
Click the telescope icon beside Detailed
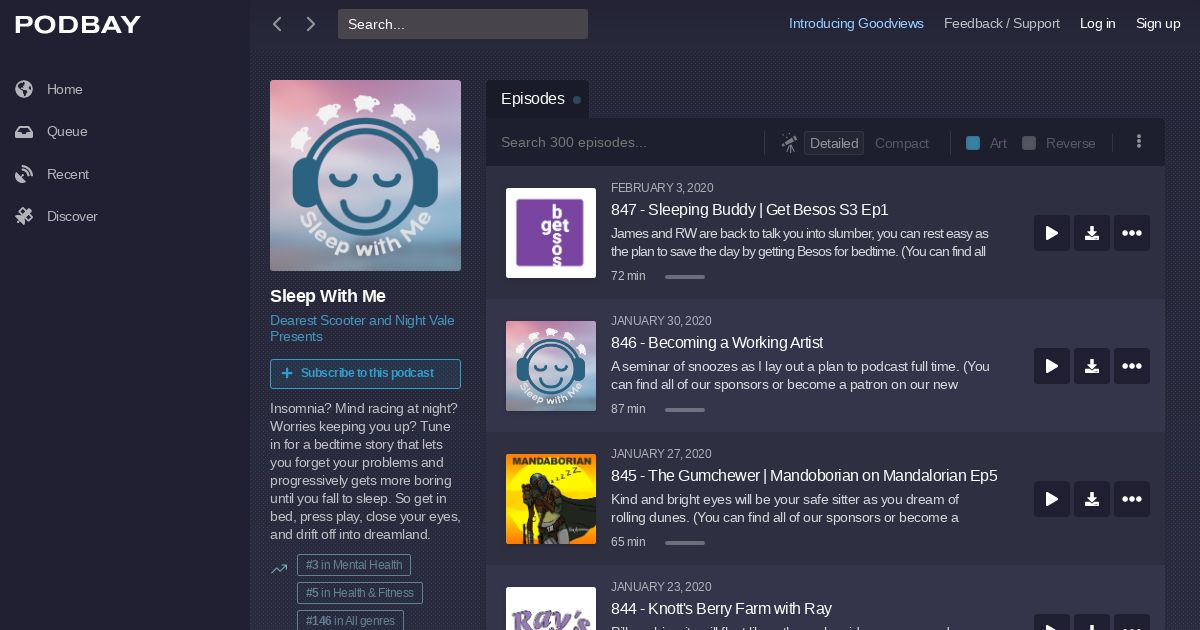[x=789, y=143]
